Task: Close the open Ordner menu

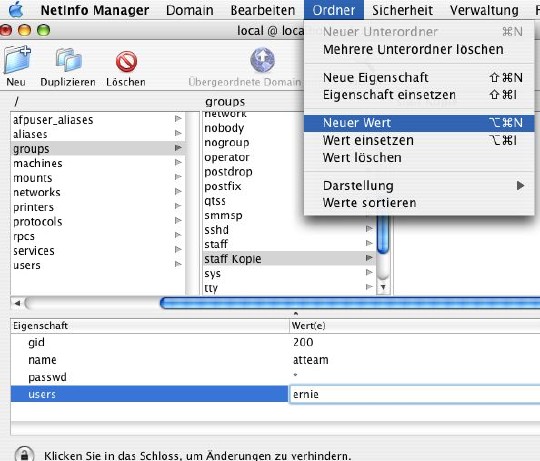Action: (333, 10)
